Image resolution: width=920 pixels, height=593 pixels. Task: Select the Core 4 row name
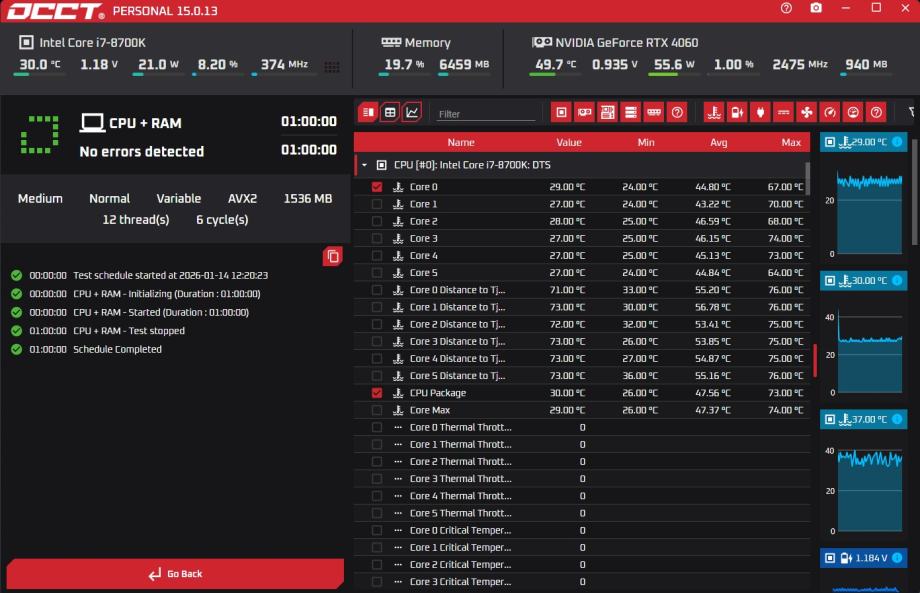click(423, 256)
